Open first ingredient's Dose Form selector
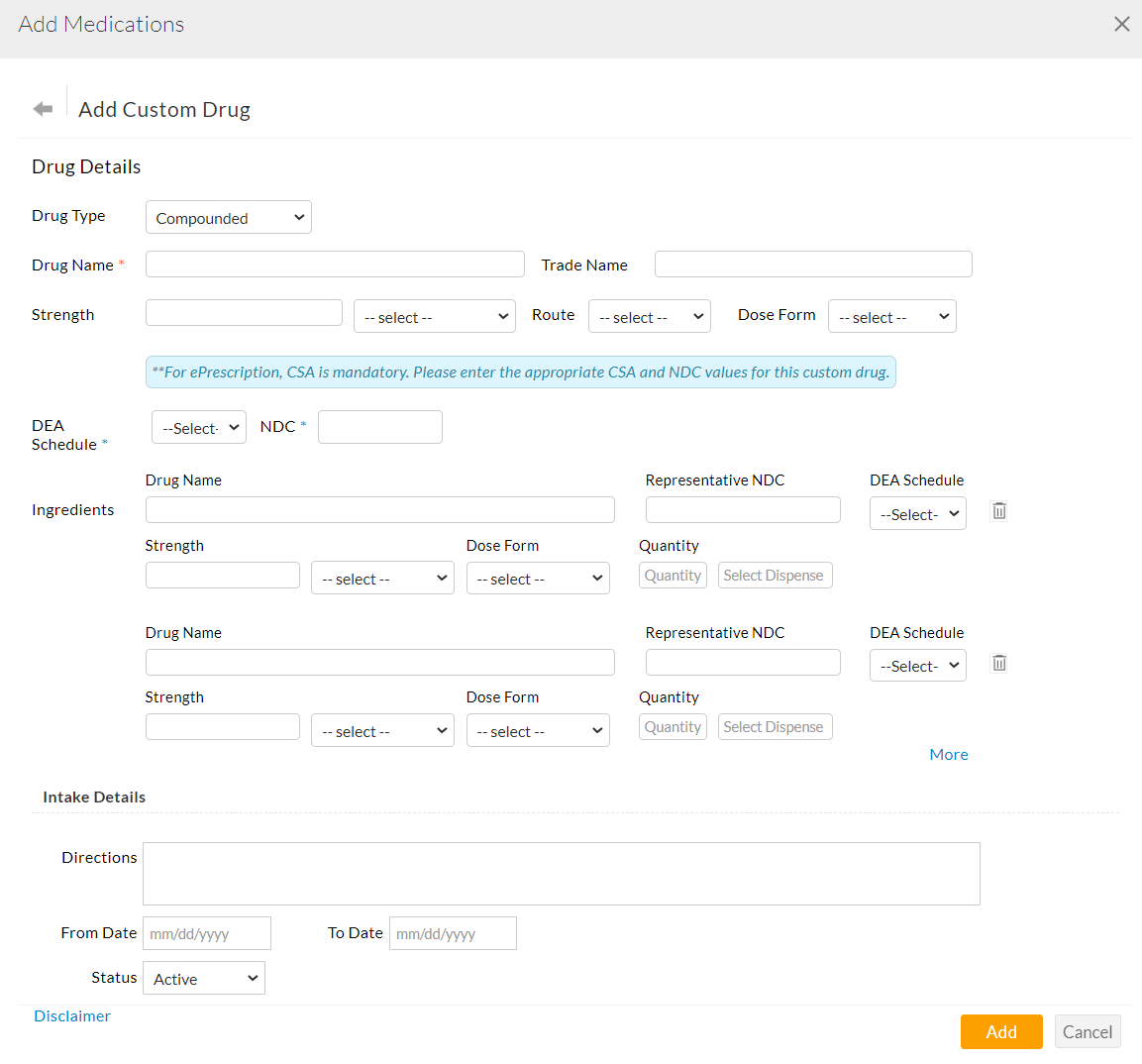Image resolution: width=1142 pixels, height=1064 pixels. (538, 578)
